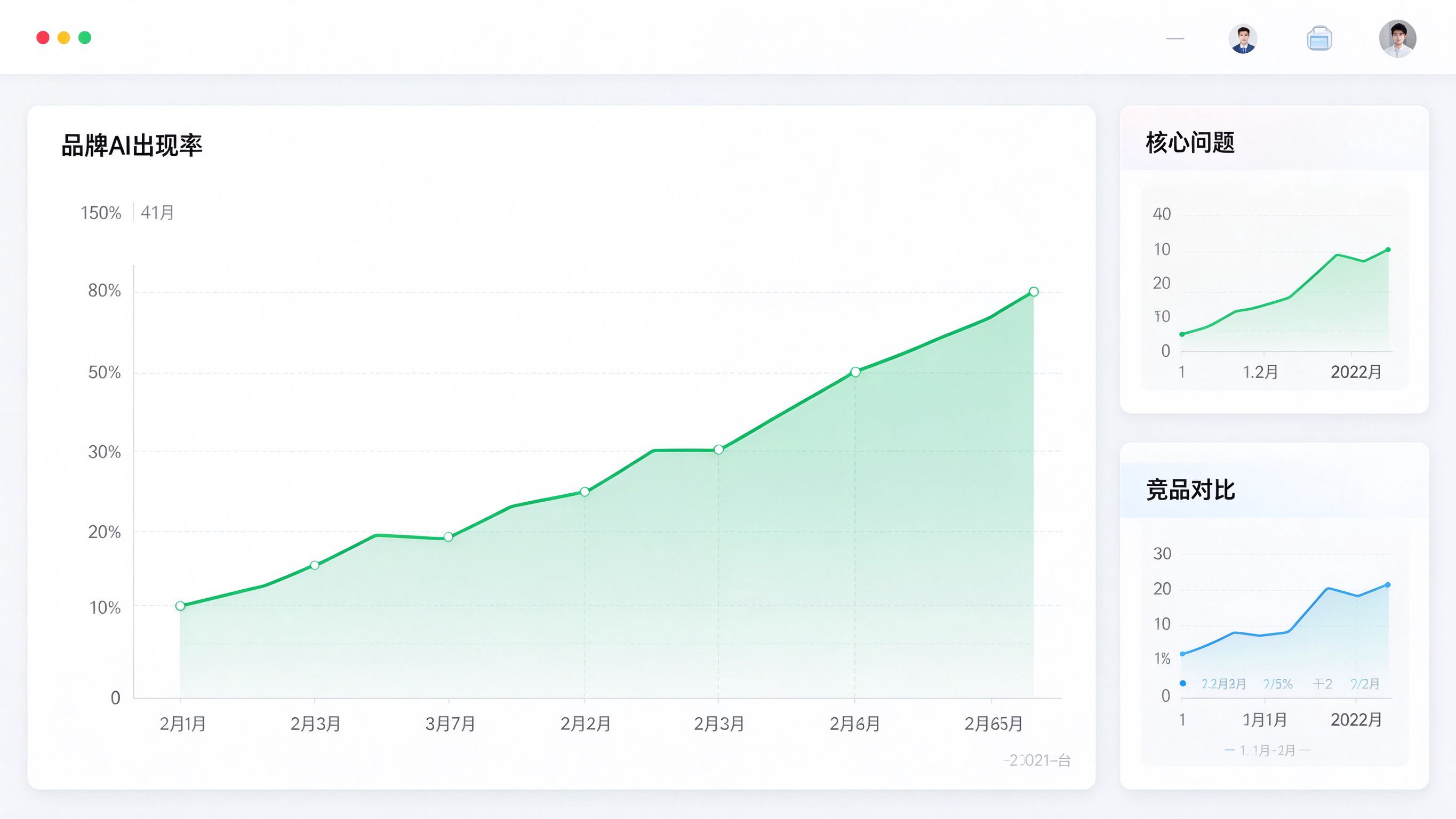Open the white-shirt profile avatar
This screenshot has height=819, width=1456.
coord(1397,38)
